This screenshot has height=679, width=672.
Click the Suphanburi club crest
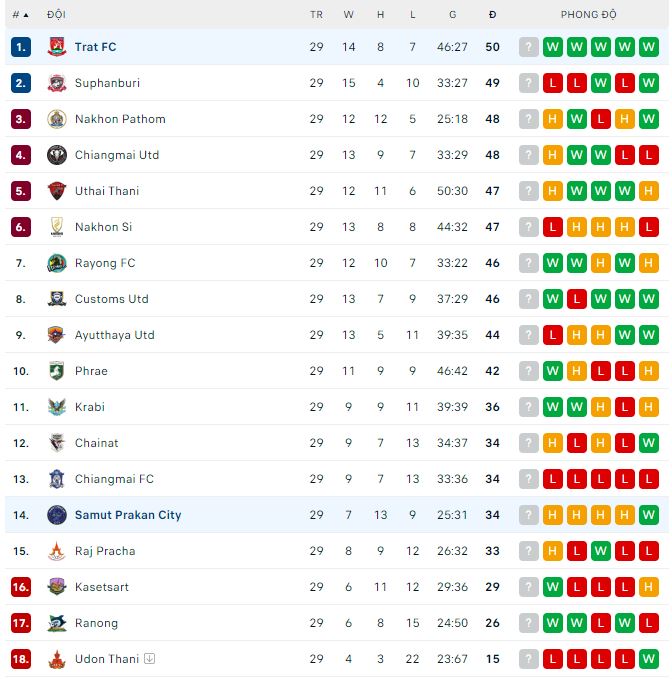(x=56, y=83)
